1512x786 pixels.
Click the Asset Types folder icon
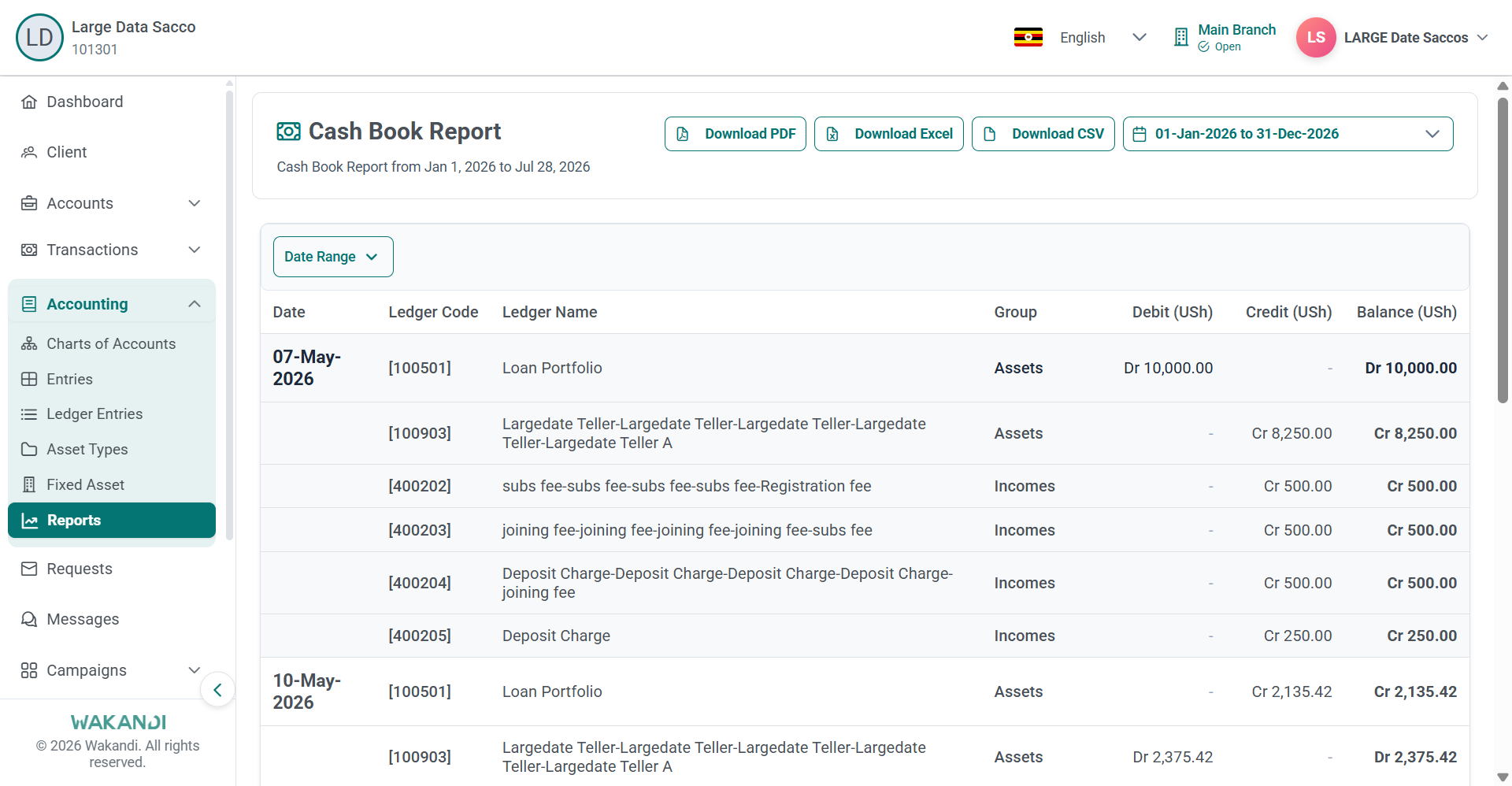[29, 449]
